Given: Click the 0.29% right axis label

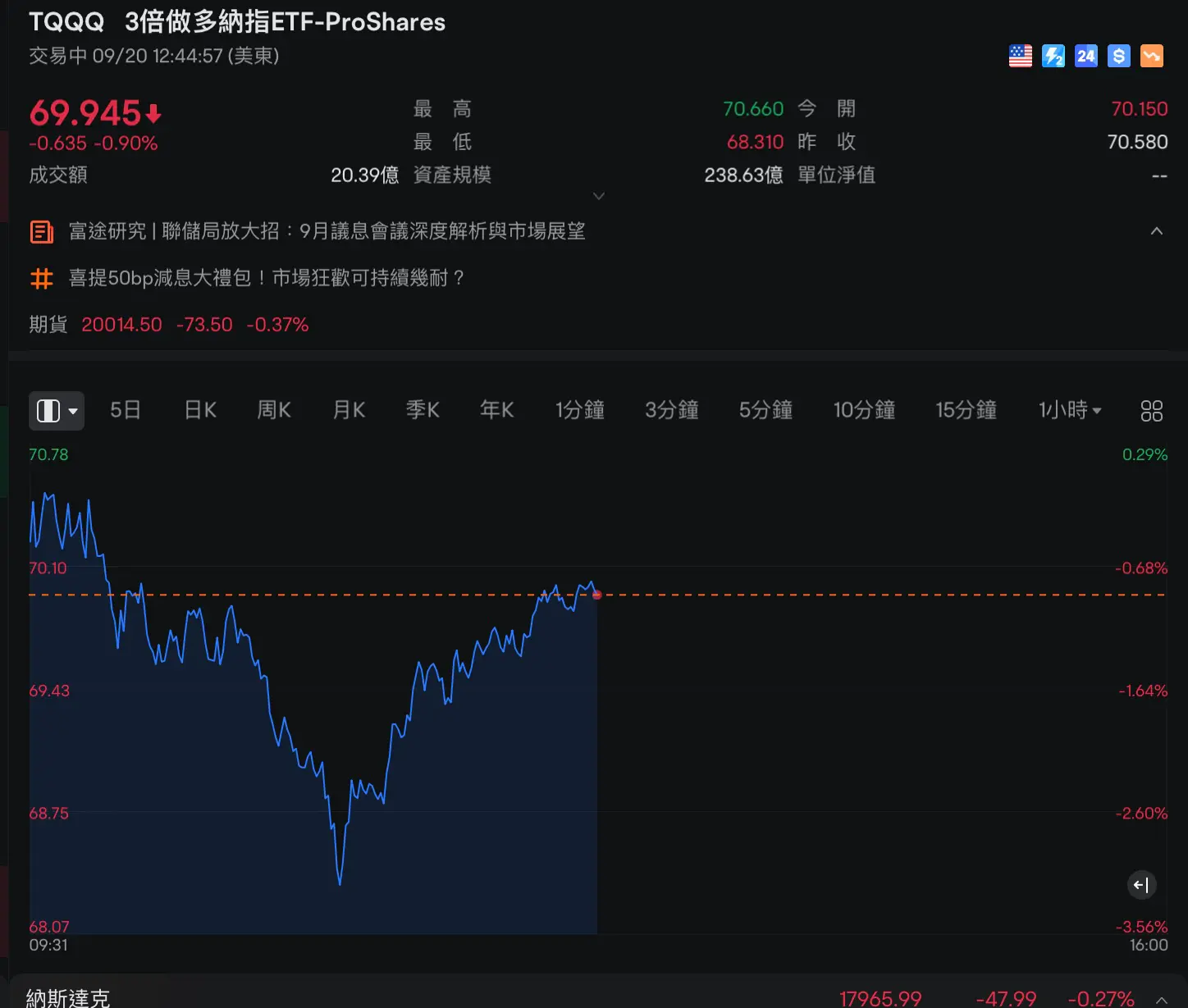Looking at the screenshot, I should point(1145,454).
